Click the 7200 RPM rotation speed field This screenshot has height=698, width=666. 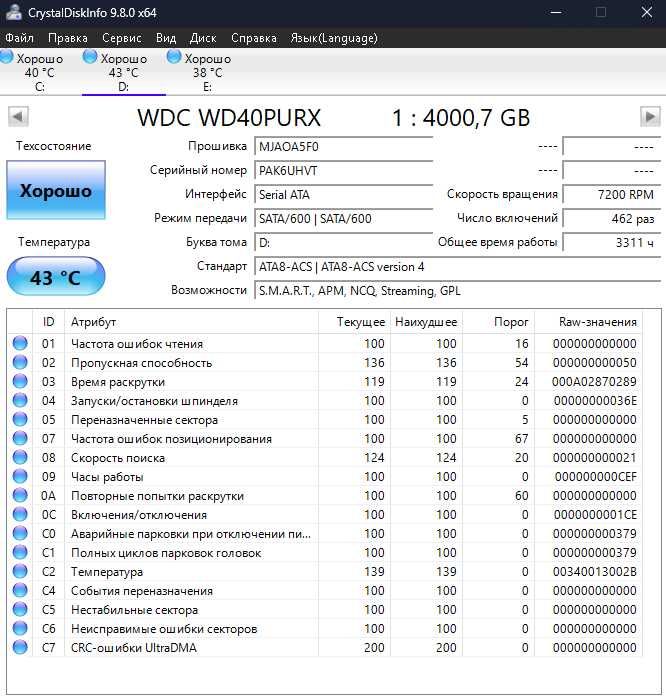[612, 195]
